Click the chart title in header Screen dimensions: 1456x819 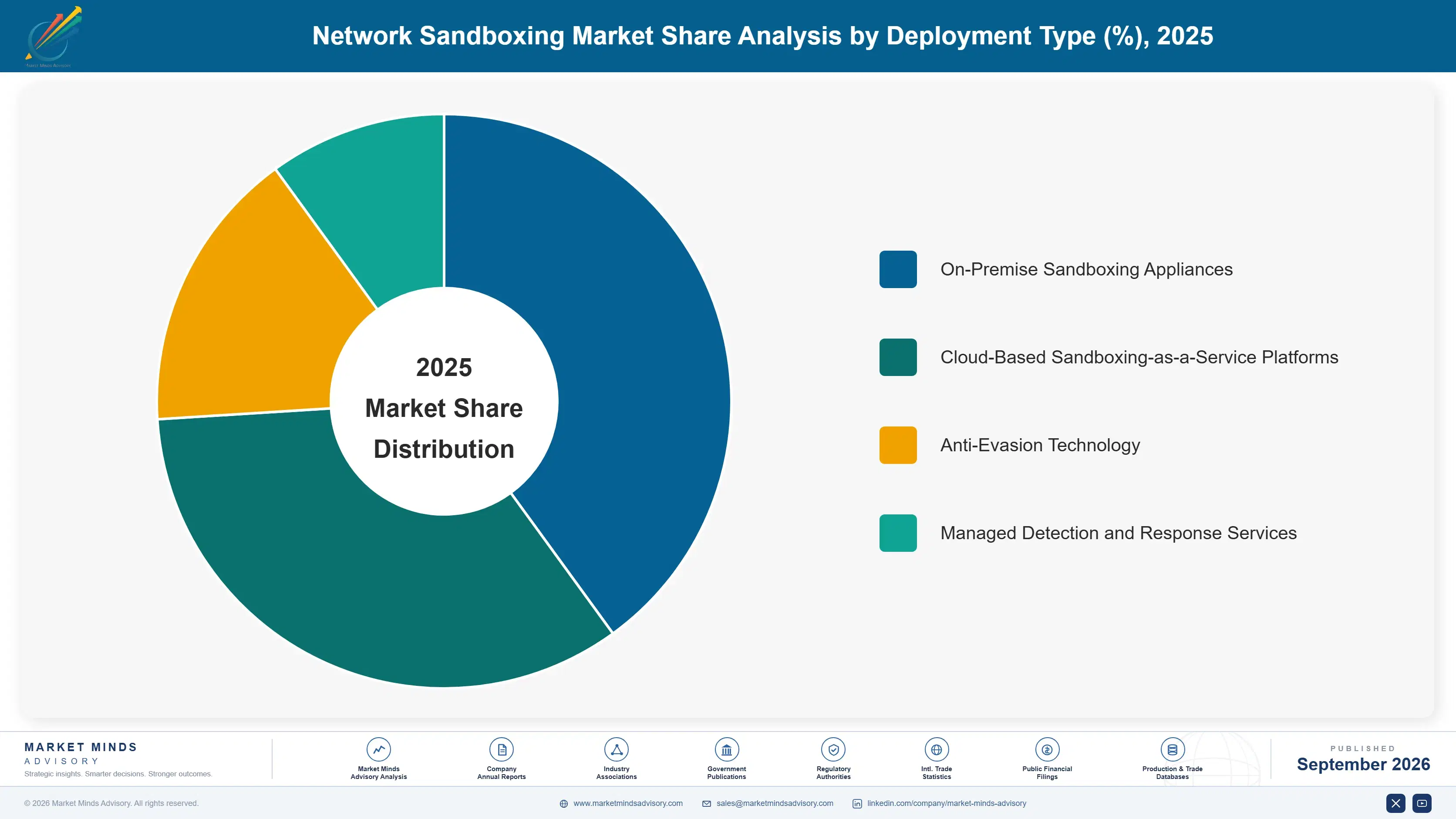point(762,36)
